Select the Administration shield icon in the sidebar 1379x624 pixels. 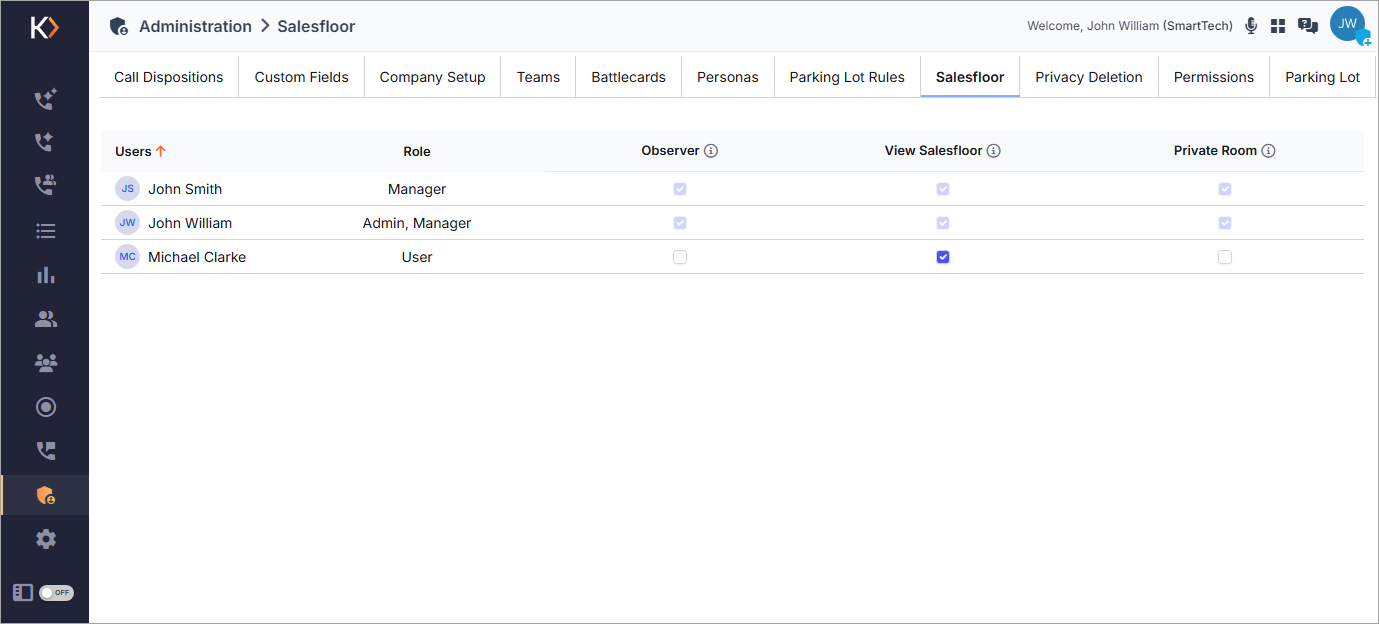coord(45,495)
